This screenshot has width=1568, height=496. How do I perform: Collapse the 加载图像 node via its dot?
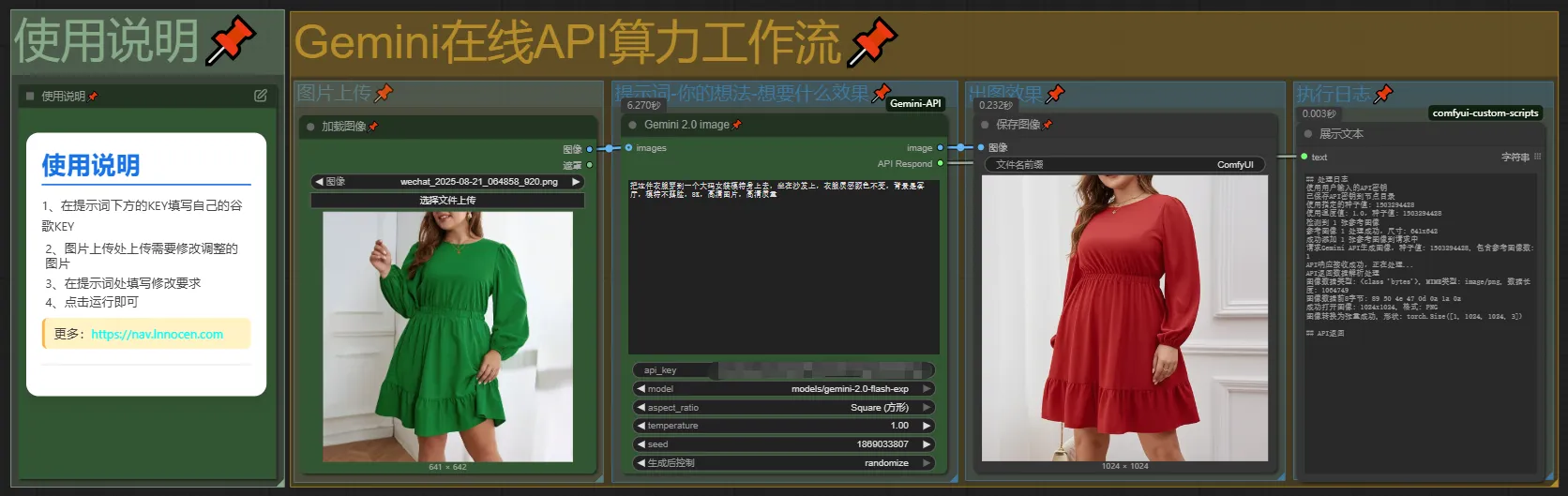point(310,127)
